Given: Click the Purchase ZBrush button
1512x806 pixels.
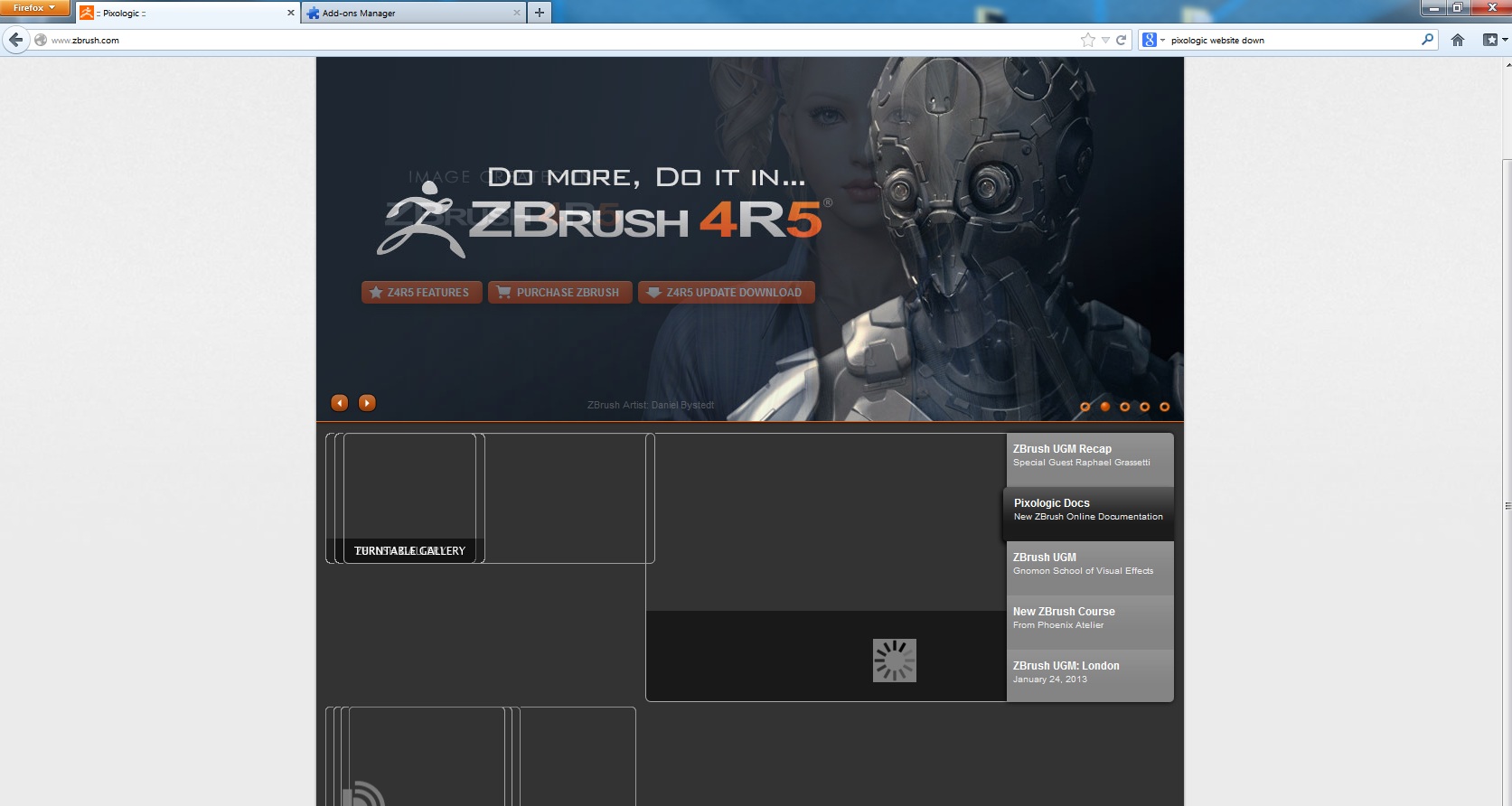Looking at the screenshot, I should tap(560, 293).
